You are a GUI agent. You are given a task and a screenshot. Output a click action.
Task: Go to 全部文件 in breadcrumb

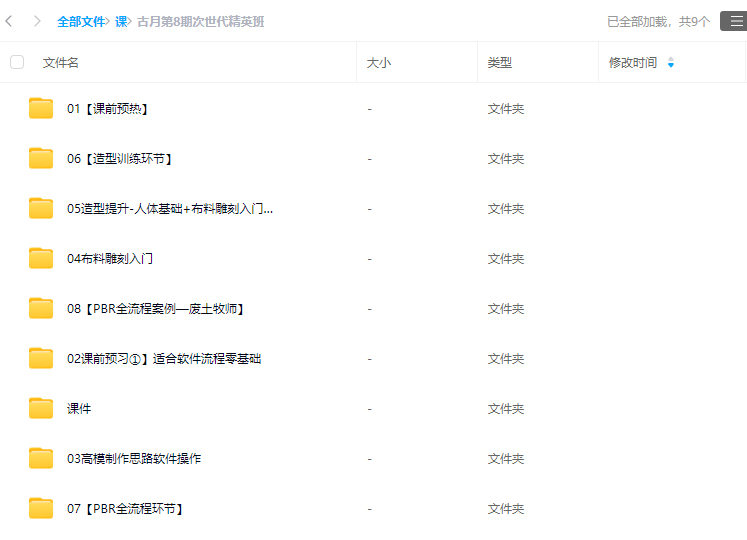pyautogui.click(x=81, y=21)
